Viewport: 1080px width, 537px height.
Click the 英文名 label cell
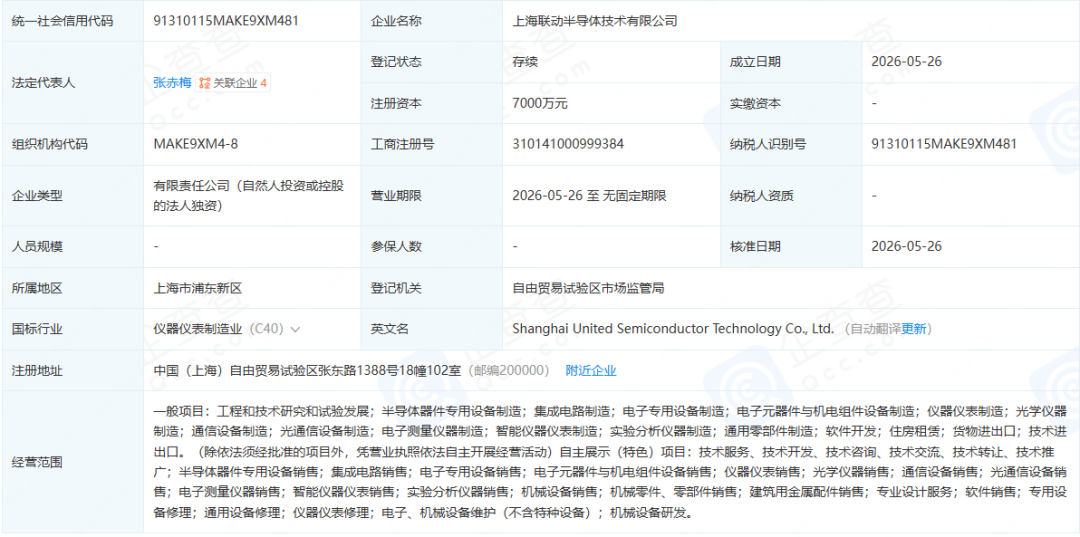(x=432, y=328)
